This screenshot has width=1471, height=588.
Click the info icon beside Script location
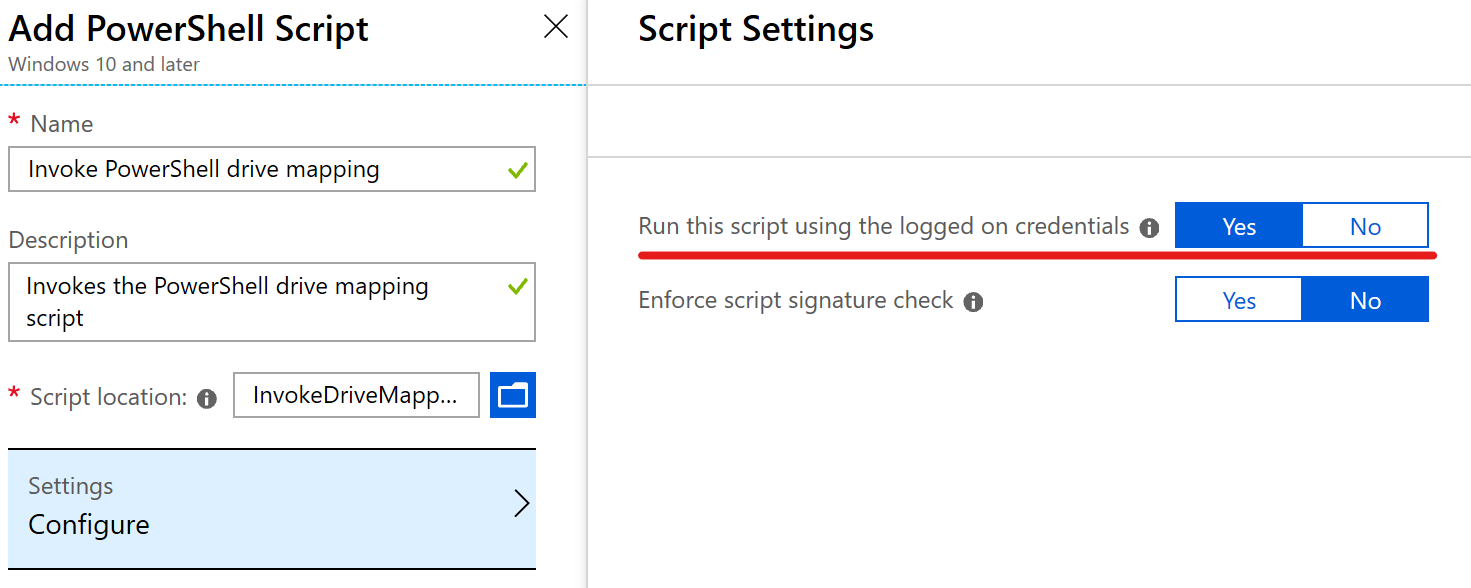pos(207,399)
